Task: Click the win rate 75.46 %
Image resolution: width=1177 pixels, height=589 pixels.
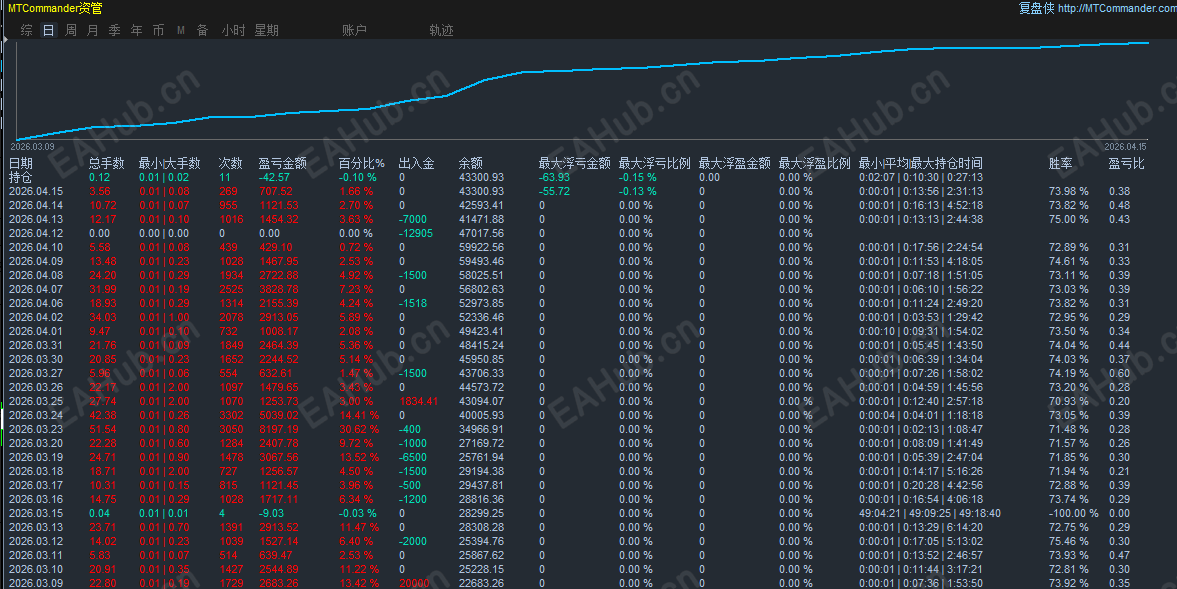Action: (1069, 541)
